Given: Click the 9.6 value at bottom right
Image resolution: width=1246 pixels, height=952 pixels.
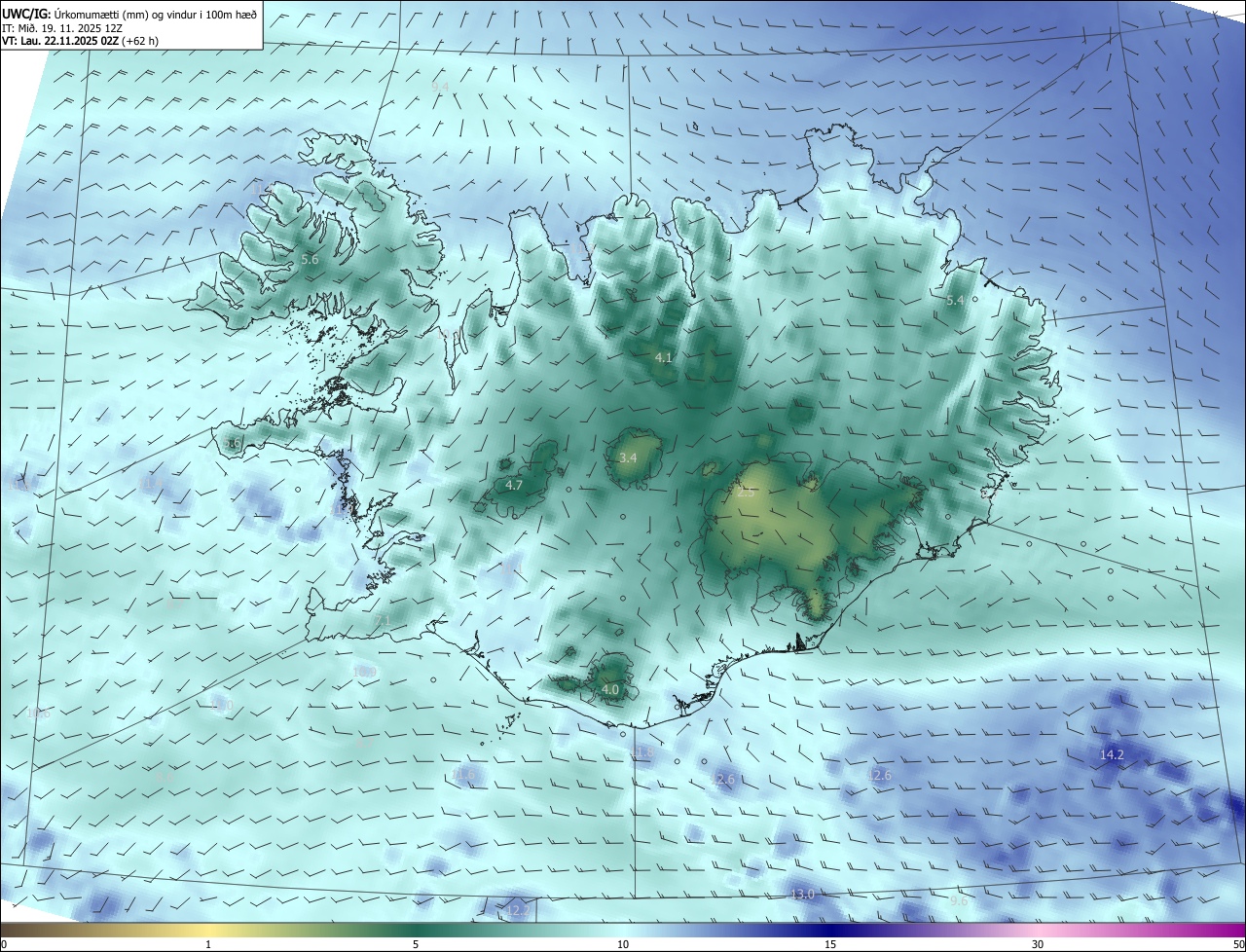Looking at the screenshot, I should pyautogui.click(x=959, y=901).
